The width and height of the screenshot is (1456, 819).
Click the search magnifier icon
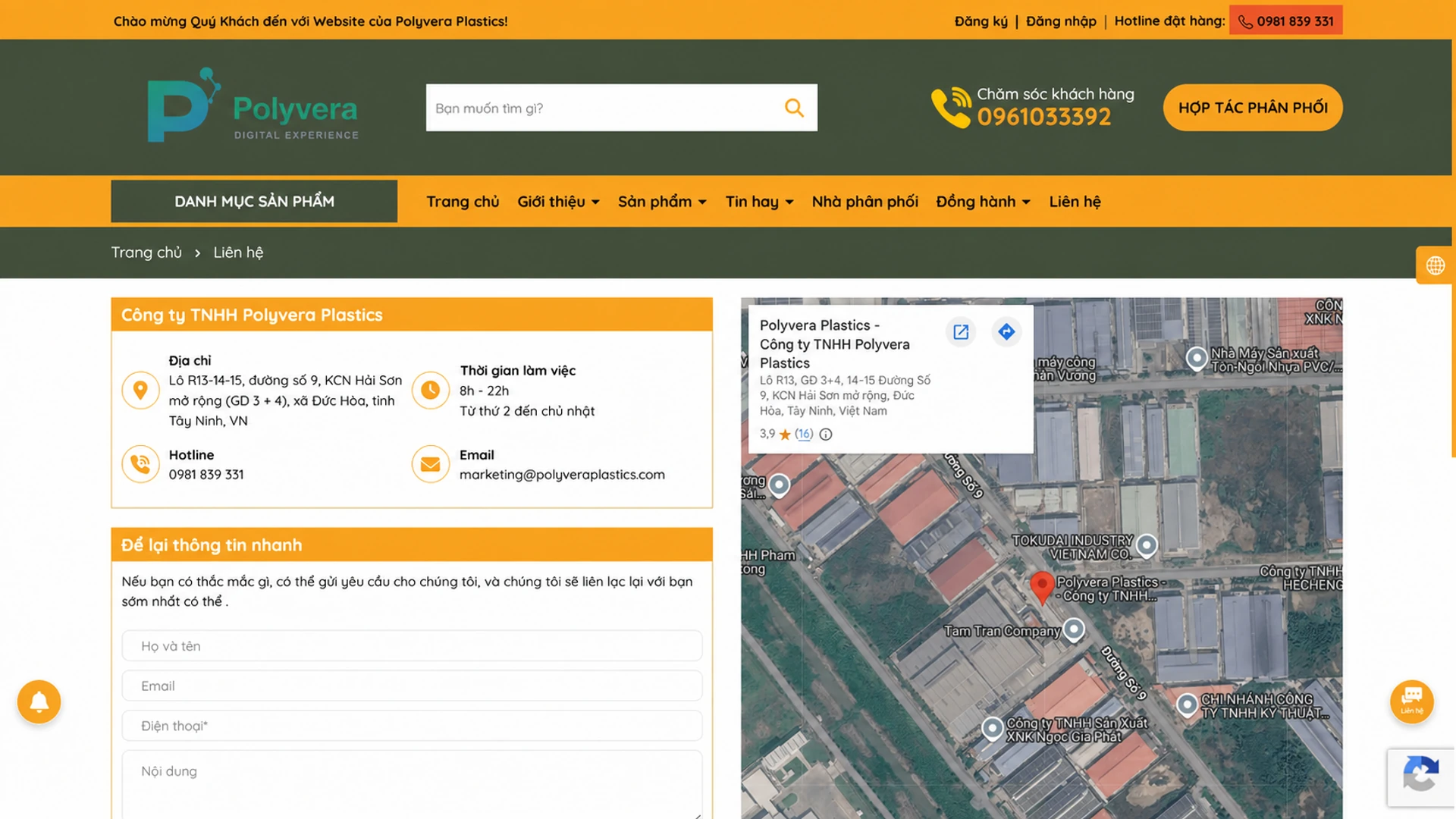pos(794,108)
